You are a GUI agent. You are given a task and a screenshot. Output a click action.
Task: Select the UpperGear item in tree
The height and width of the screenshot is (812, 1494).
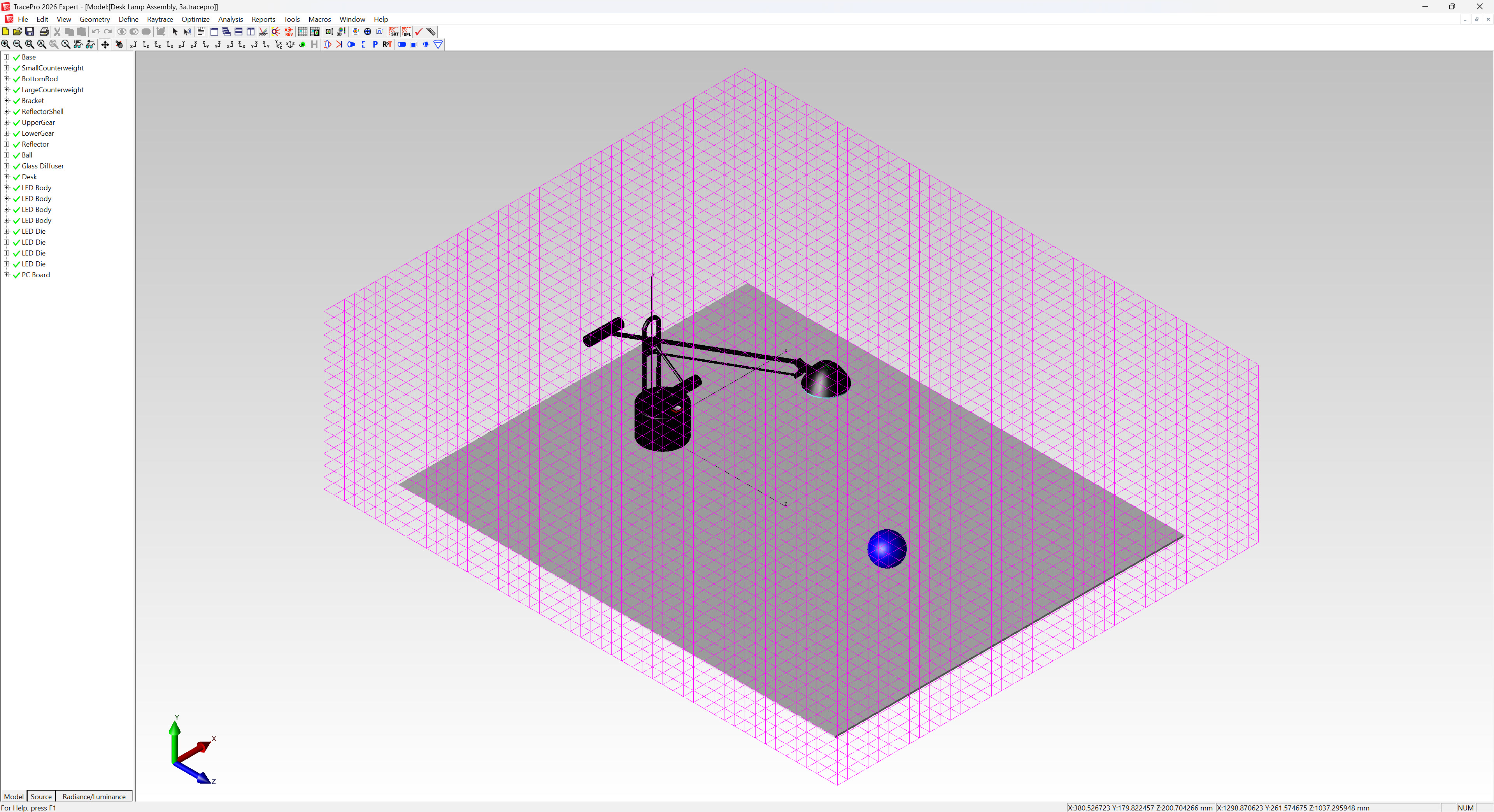tap(38, 123)
